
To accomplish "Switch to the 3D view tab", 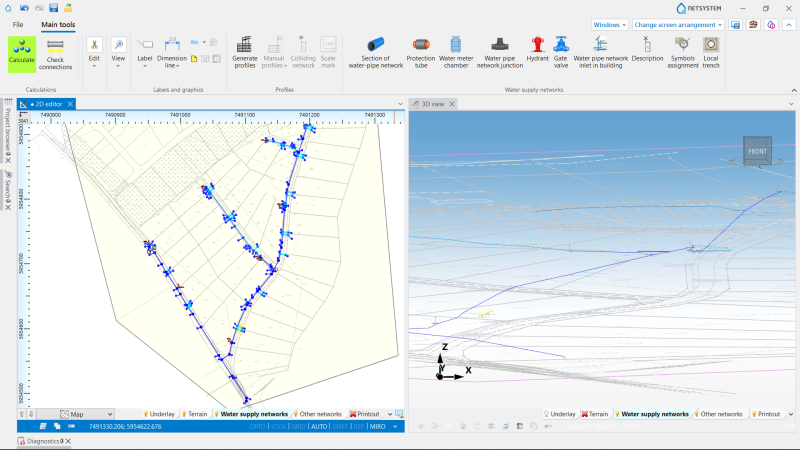I will [433, 104].
